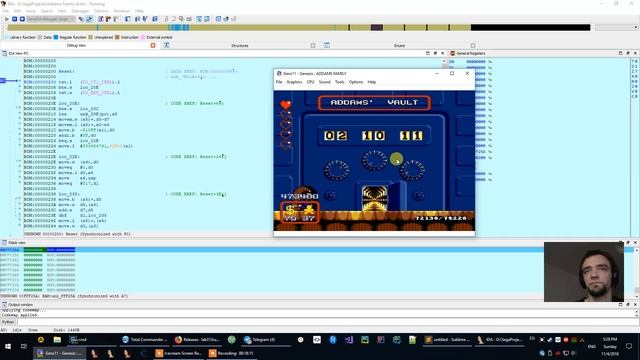Float the IDA View-PC panel using its undock button
Image resolution: width=640 pixels, height=360 pixels.
(435, 53)
